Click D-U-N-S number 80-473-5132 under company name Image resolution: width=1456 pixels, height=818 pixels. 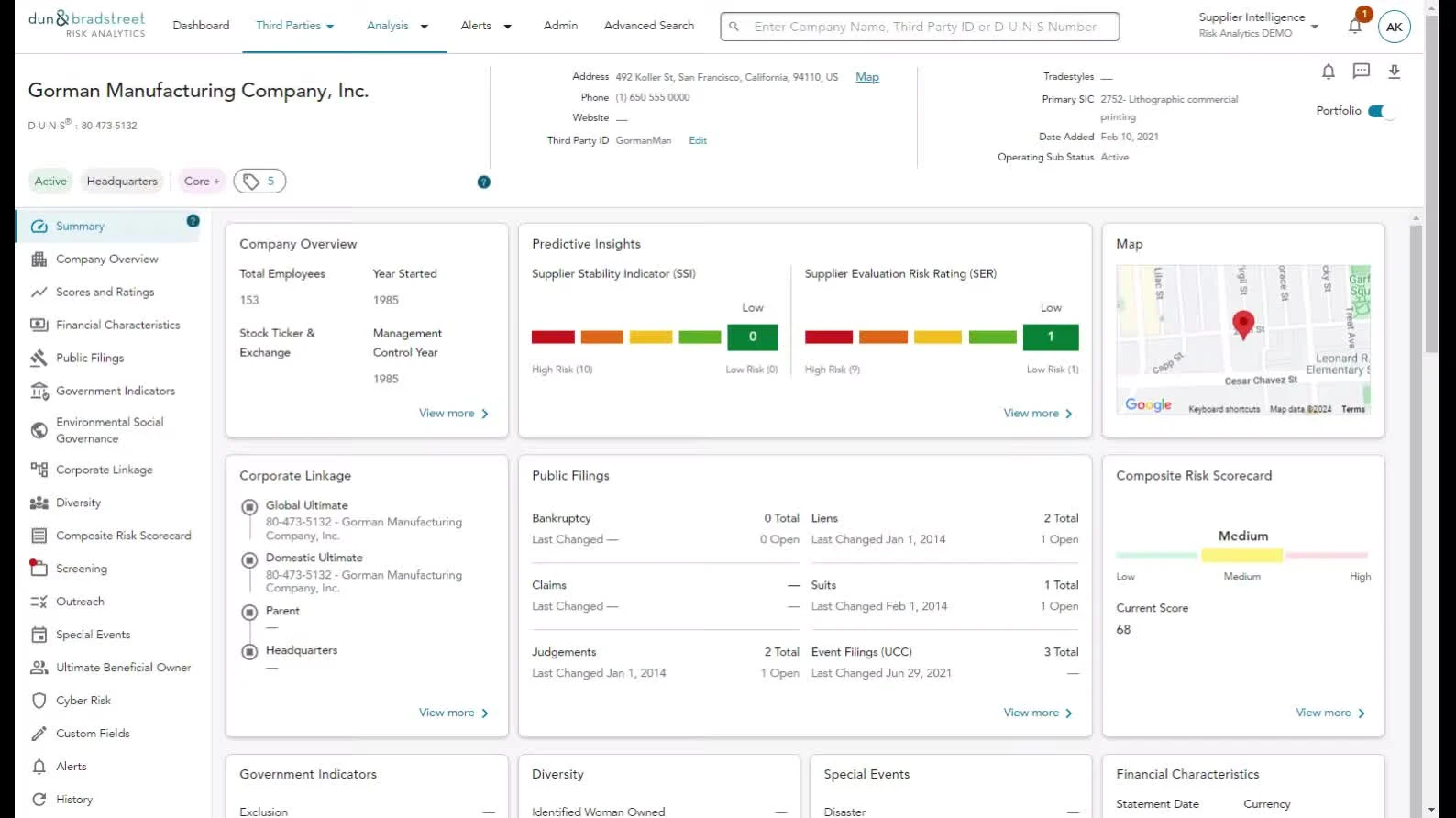coord(108,126)
